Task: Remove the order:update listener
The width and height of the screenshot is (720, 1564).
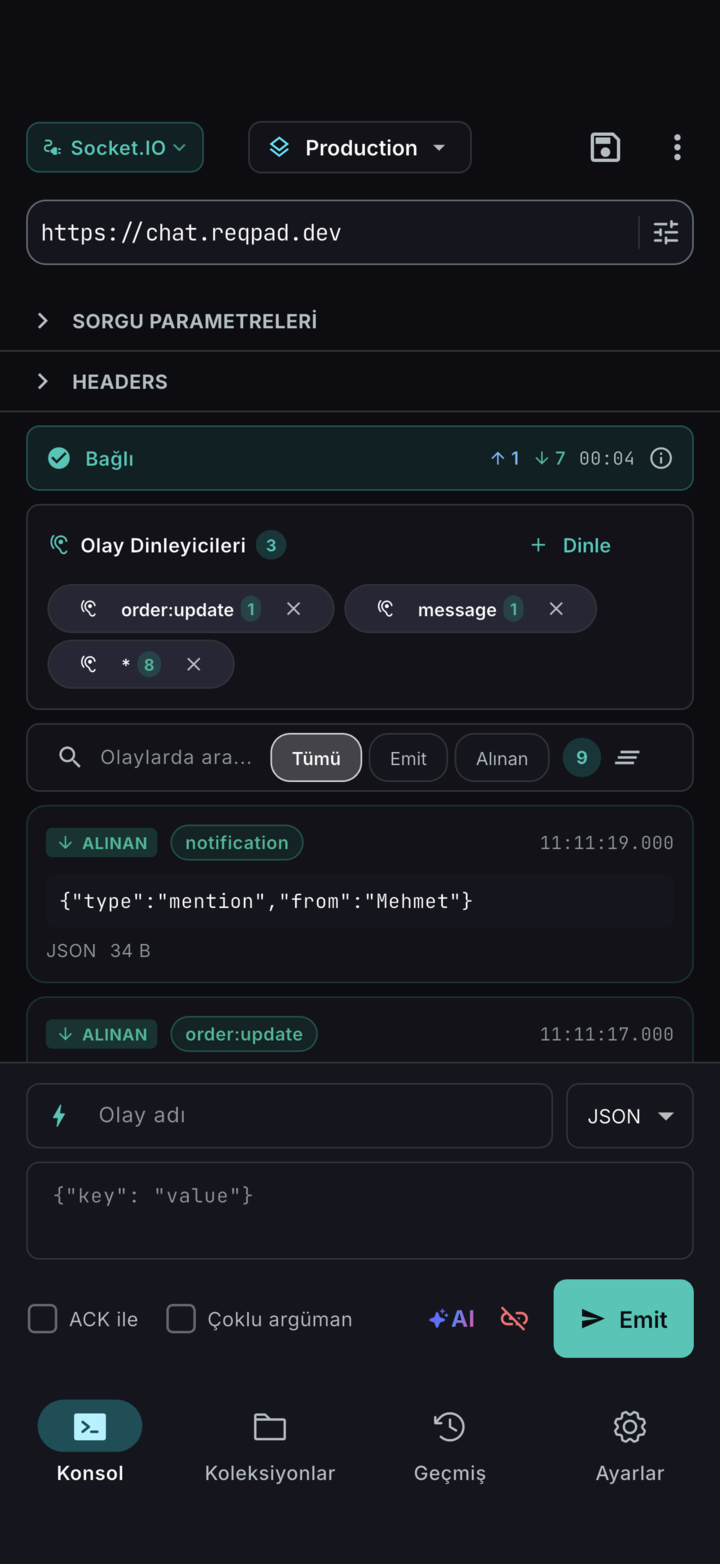Action: click(x=293, y=609)
